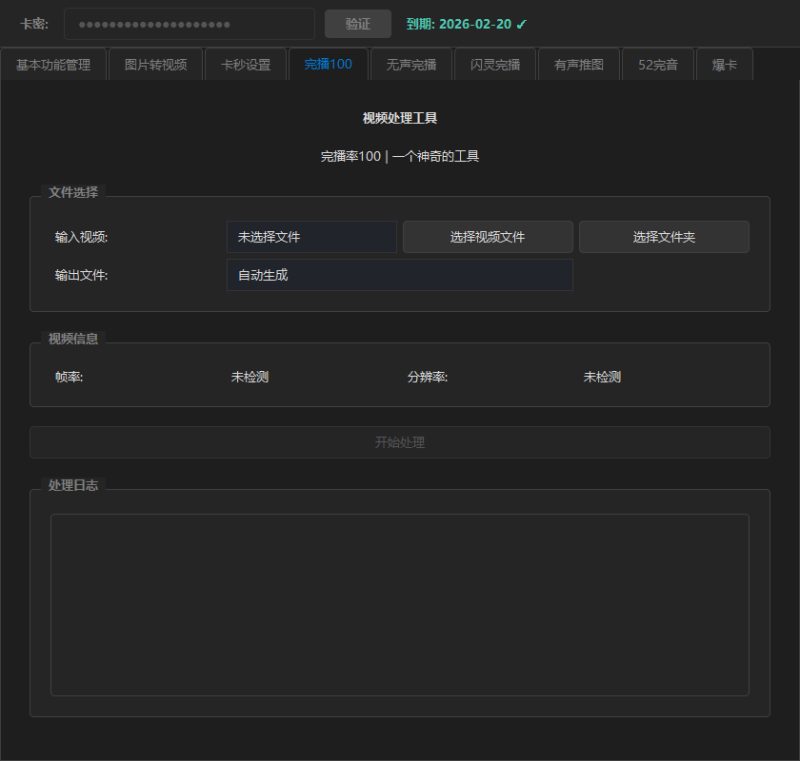Click the 帧率 value 未检测

[250, 377]
